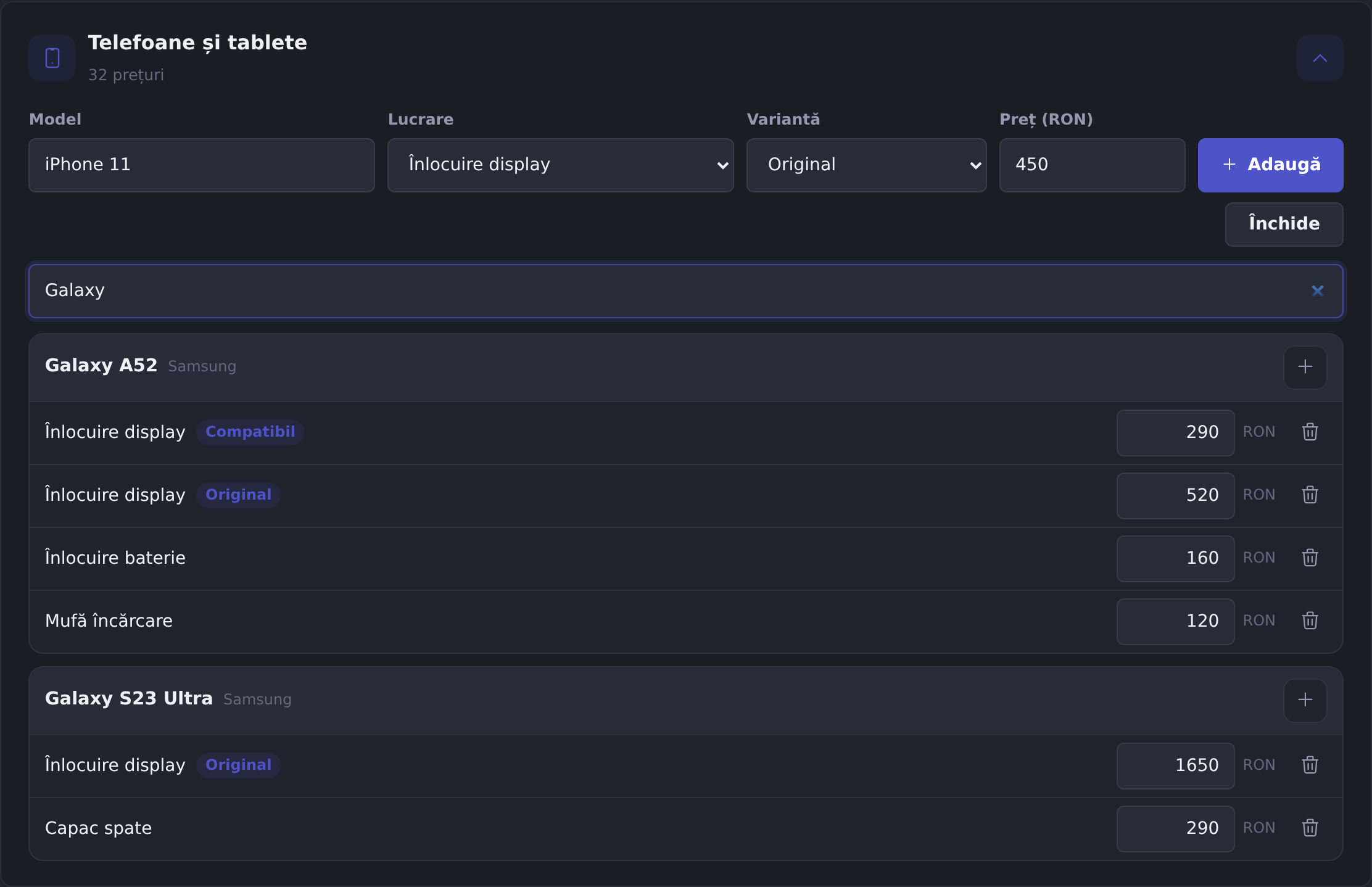The height and width of the screenshot is (887, 1372).
Task: Focus the Model input with iPhone 11
Action: (202, 165)
